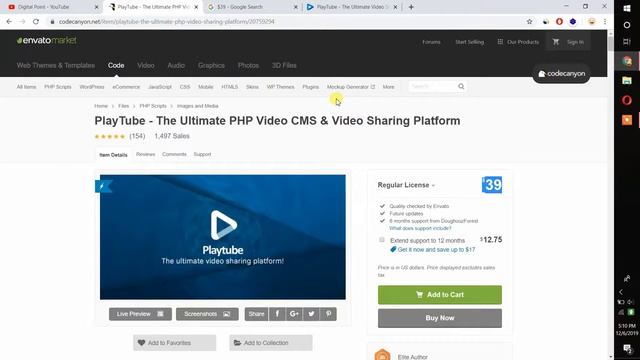Reload the page in Chrome
Screen dimensions: 640x360
click(36, 22)
